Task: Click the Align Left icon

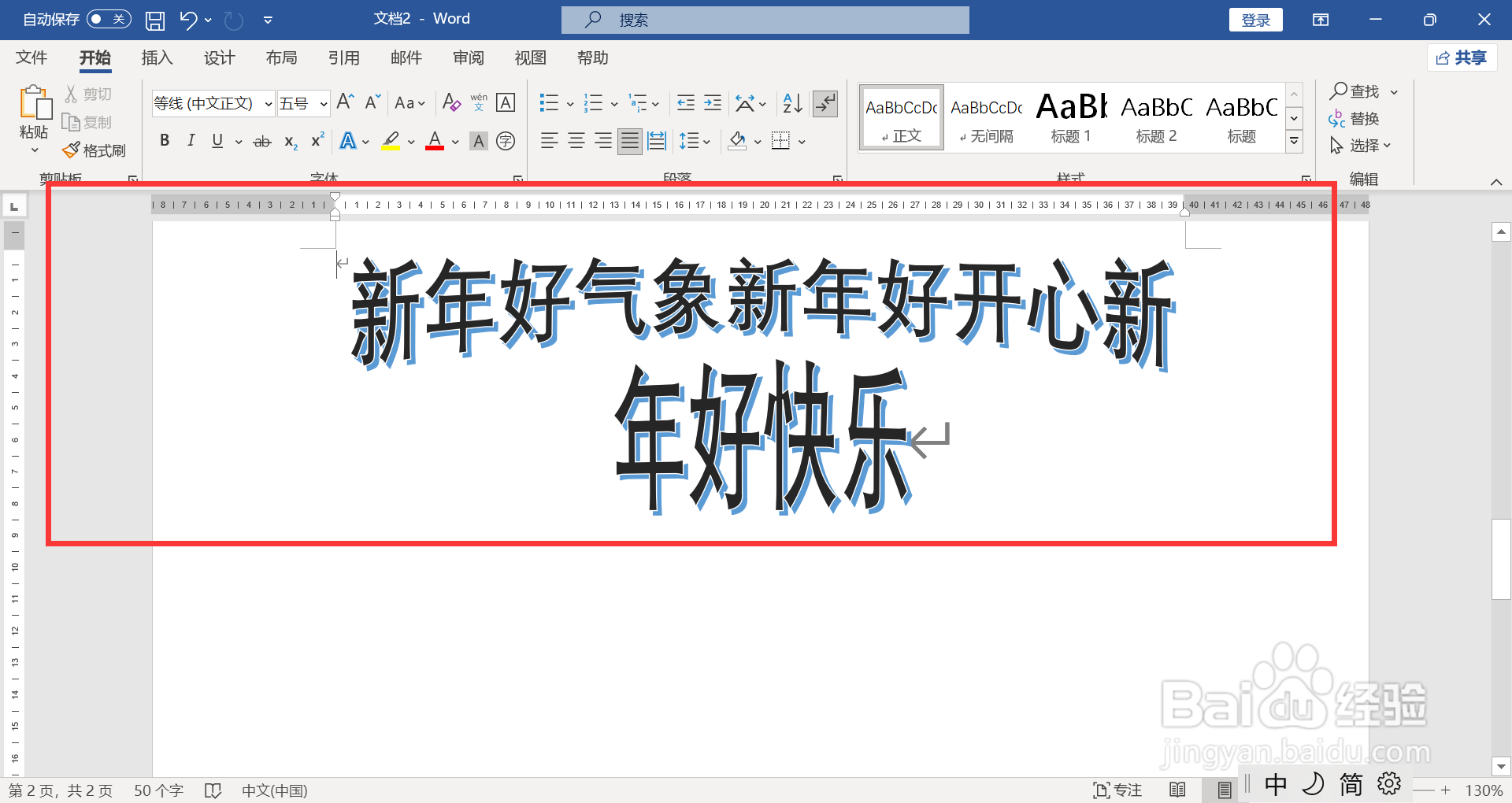Action: click(x=549, y=141)
